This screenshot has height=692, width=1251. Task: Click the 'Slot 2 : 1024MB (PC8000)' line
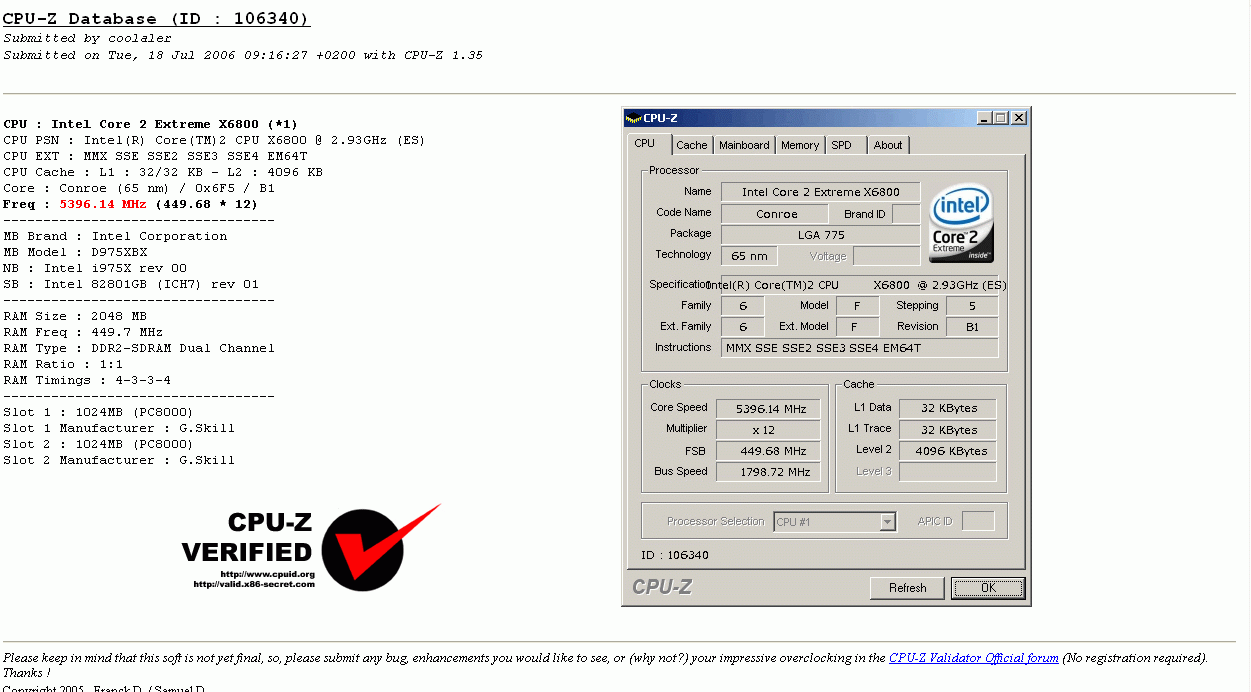pyautogui.click(x=98, y=444)
